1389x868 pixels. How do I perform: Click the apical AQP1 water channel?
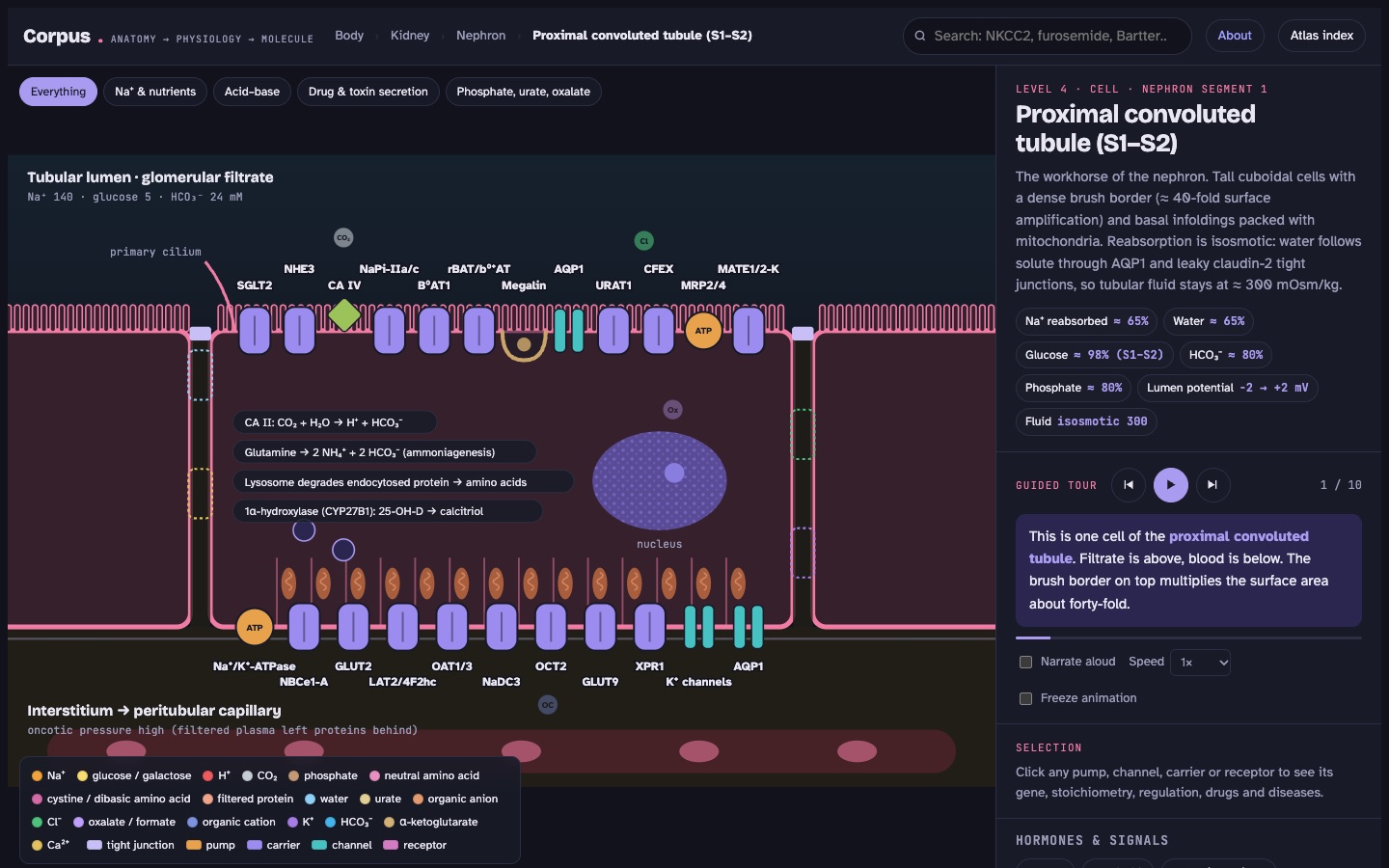[569, 330]
